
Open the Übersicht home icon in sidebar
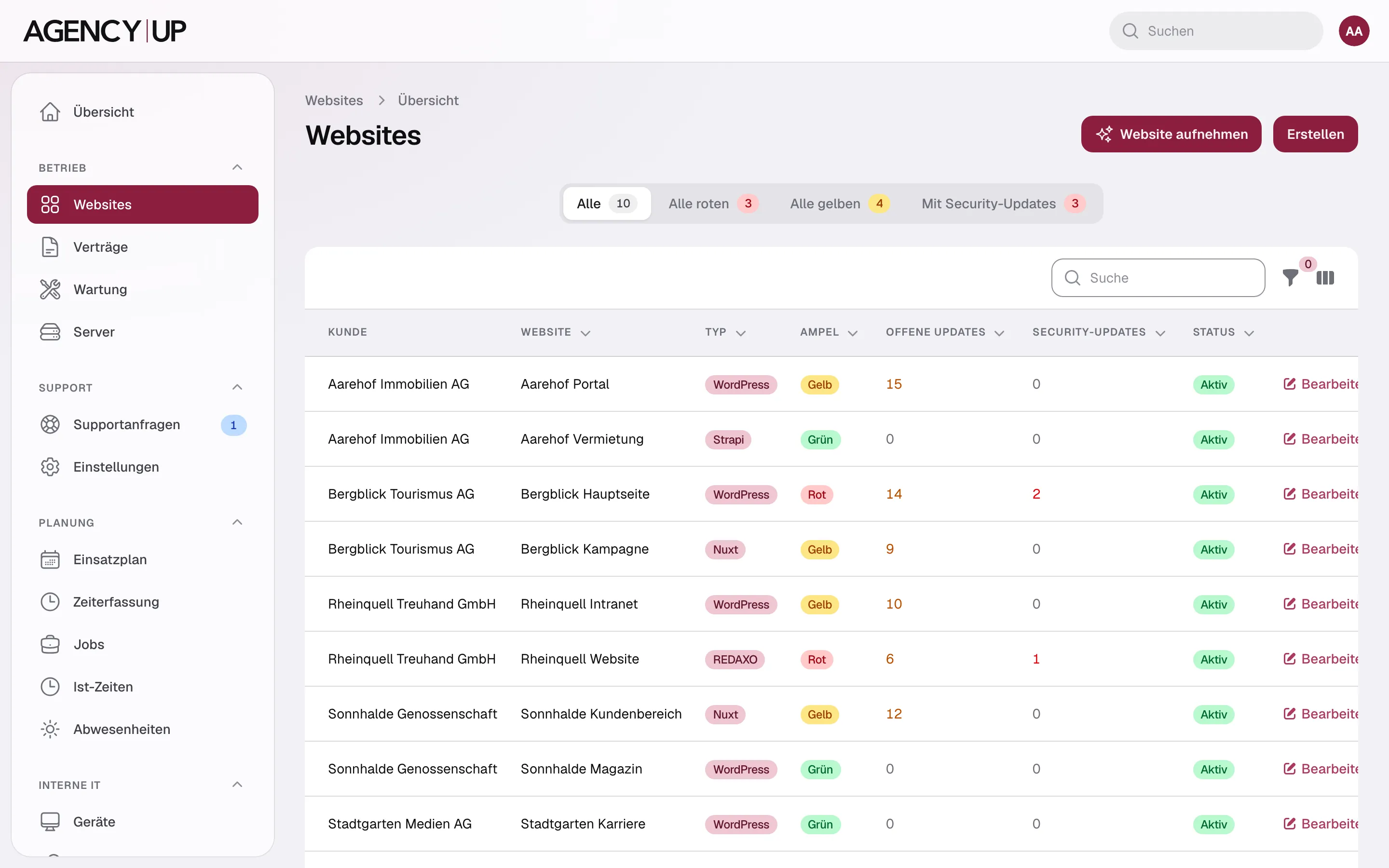[x=50, y=112]
